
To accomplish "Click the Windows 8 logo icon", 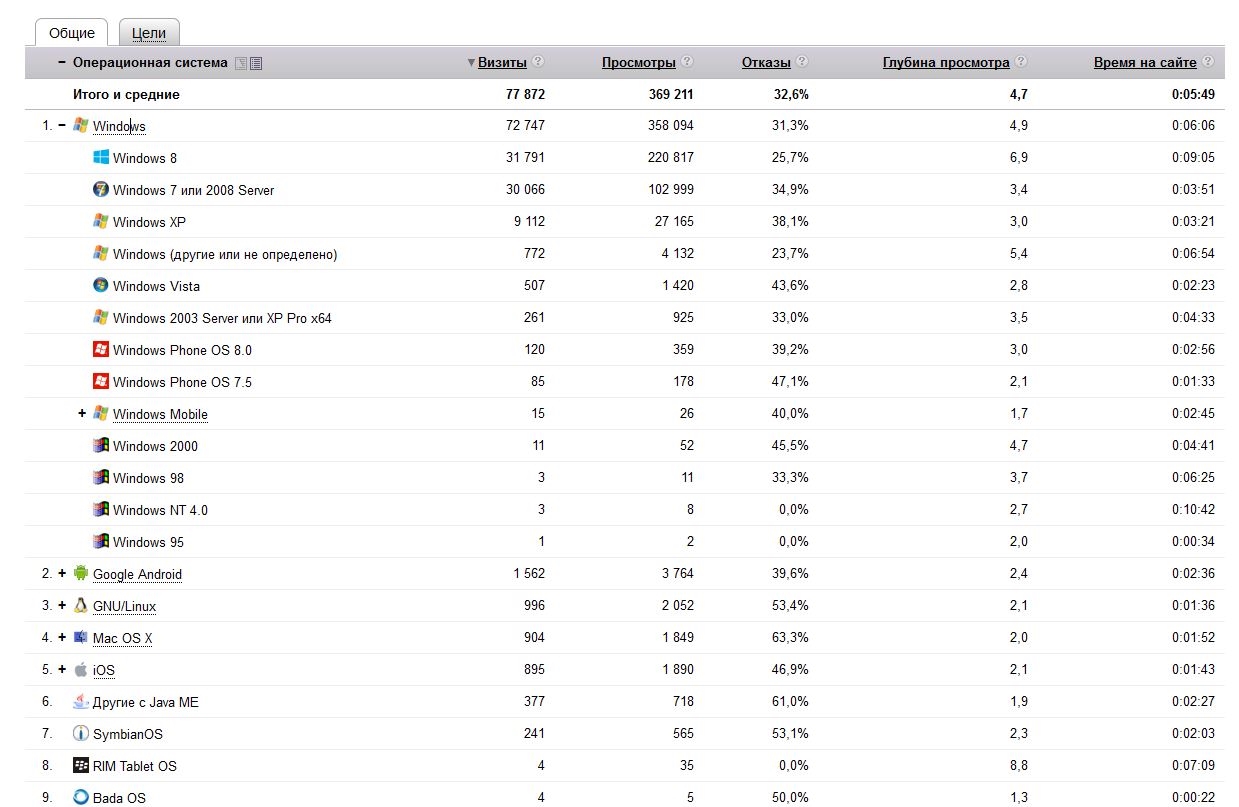I will click(x=101, y=157).
